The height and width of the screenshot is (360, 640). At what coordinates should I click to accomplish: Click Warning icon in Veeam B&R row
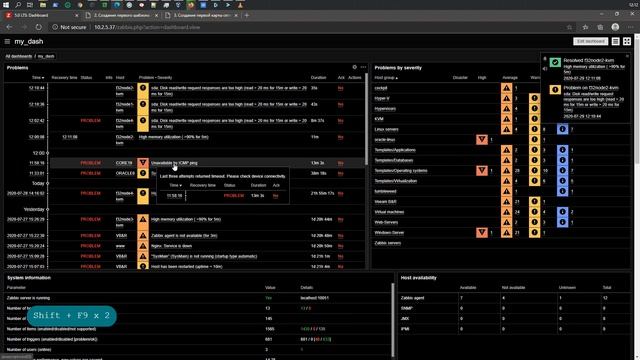coord(534,202)
